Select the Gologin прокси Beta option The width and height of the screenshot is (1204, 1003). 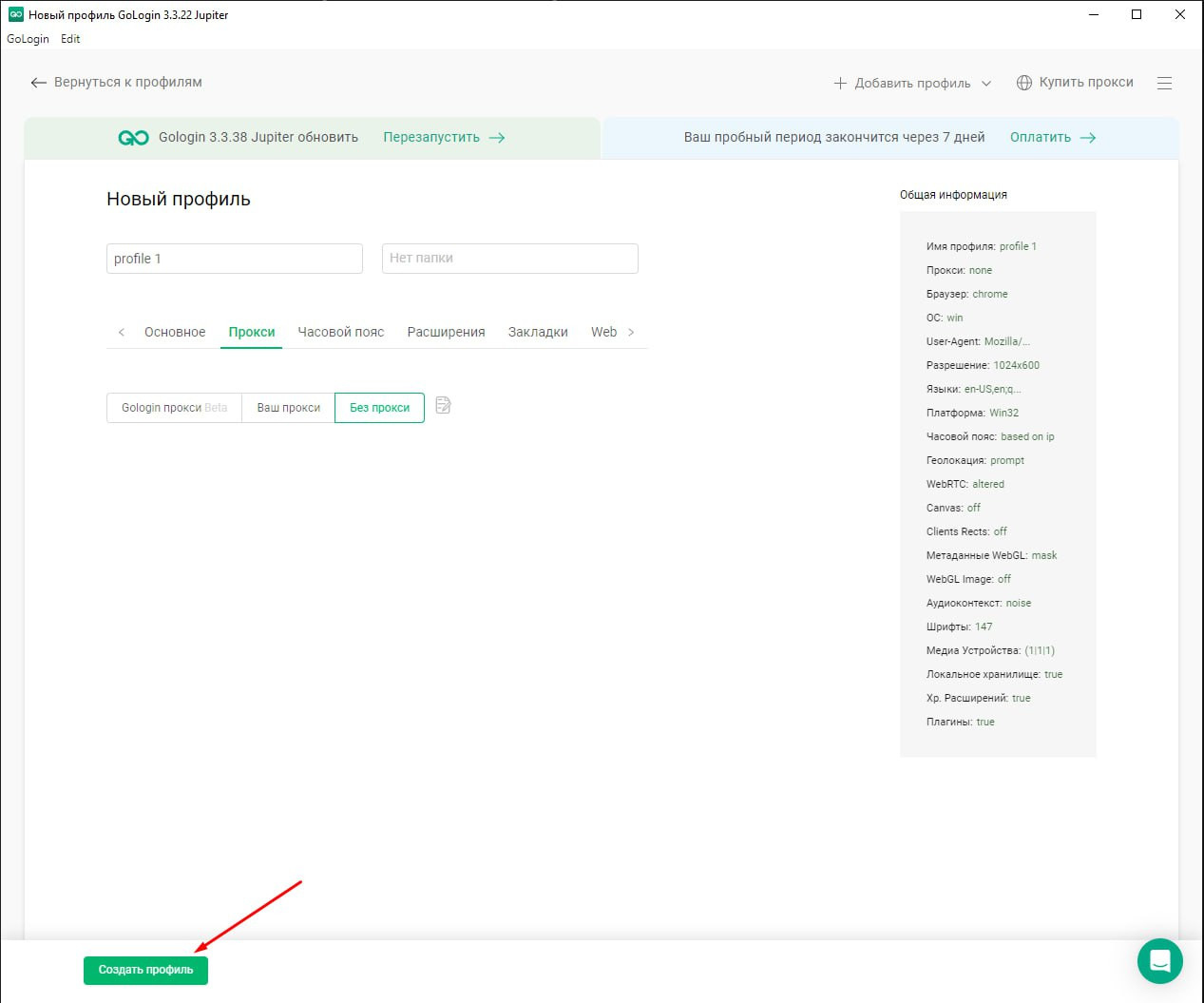pos(174,408)
